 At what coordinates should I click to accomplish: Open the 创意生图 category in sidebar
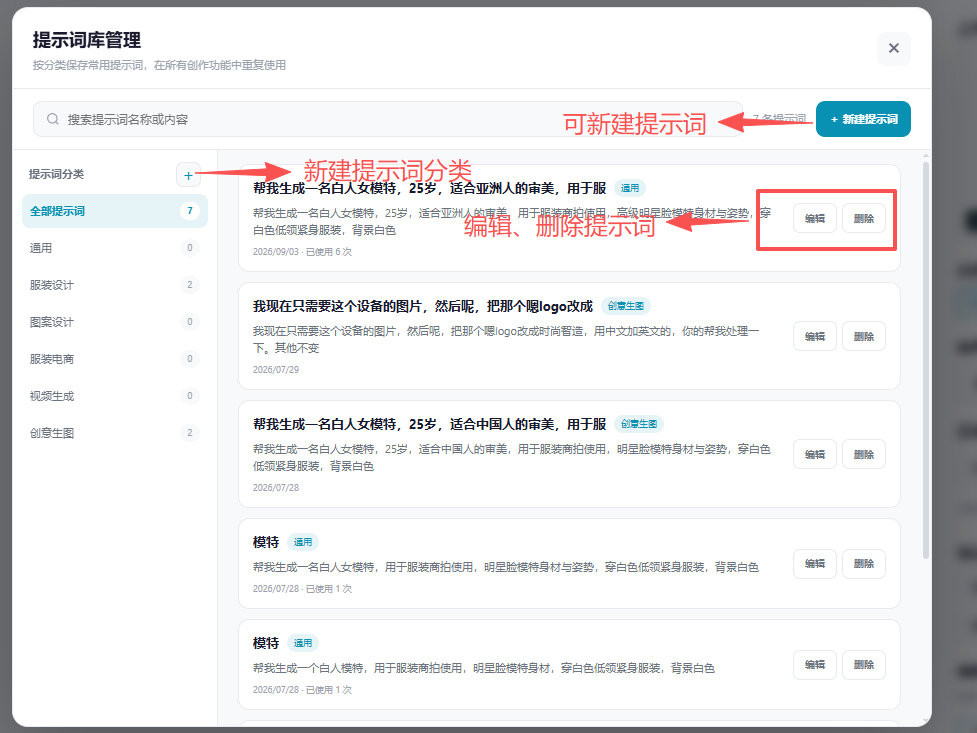coord(115,433)
